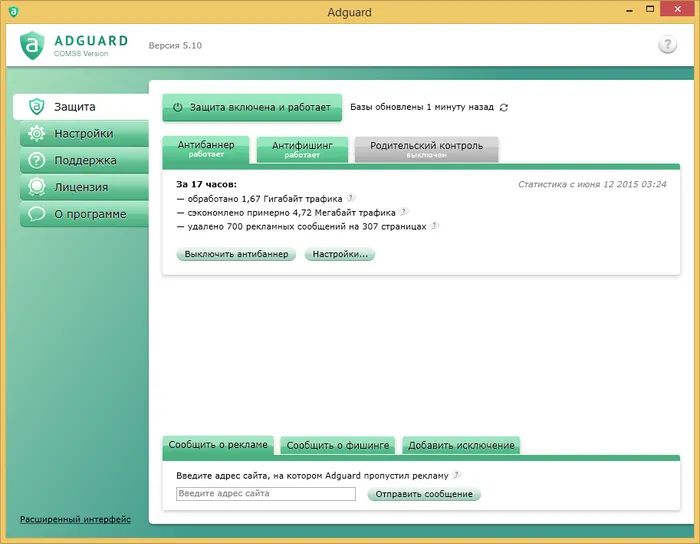Screen dimensions: 700x544
Task: Open help via the question mark icon
Action: click(667, 45)
